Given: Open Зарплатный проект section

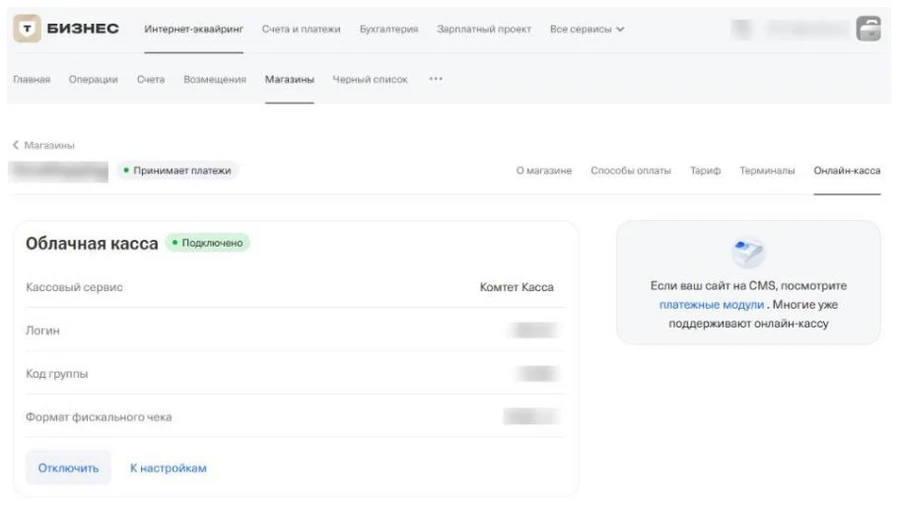Looking at the screenshot, I should click(x=484, y=30).
